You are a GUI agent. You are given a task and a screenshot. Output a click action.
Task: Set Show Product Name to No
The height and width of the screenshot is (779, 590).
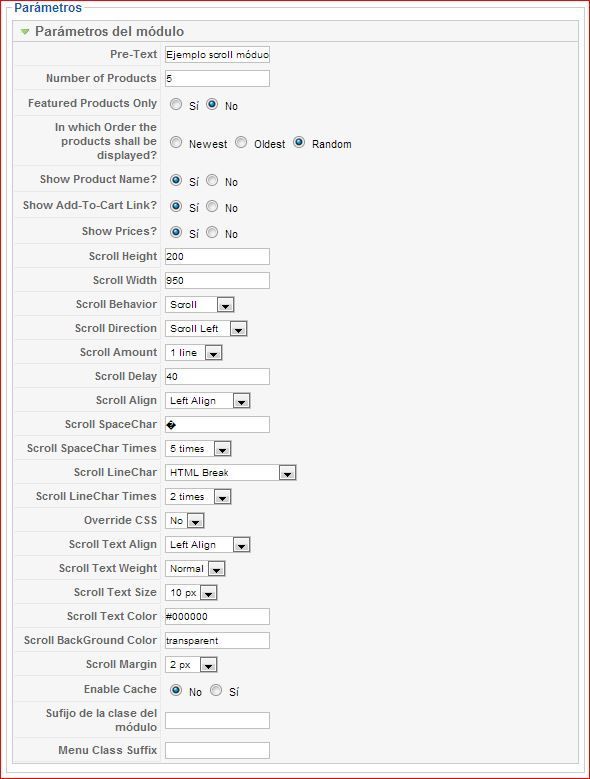point(212,180)
